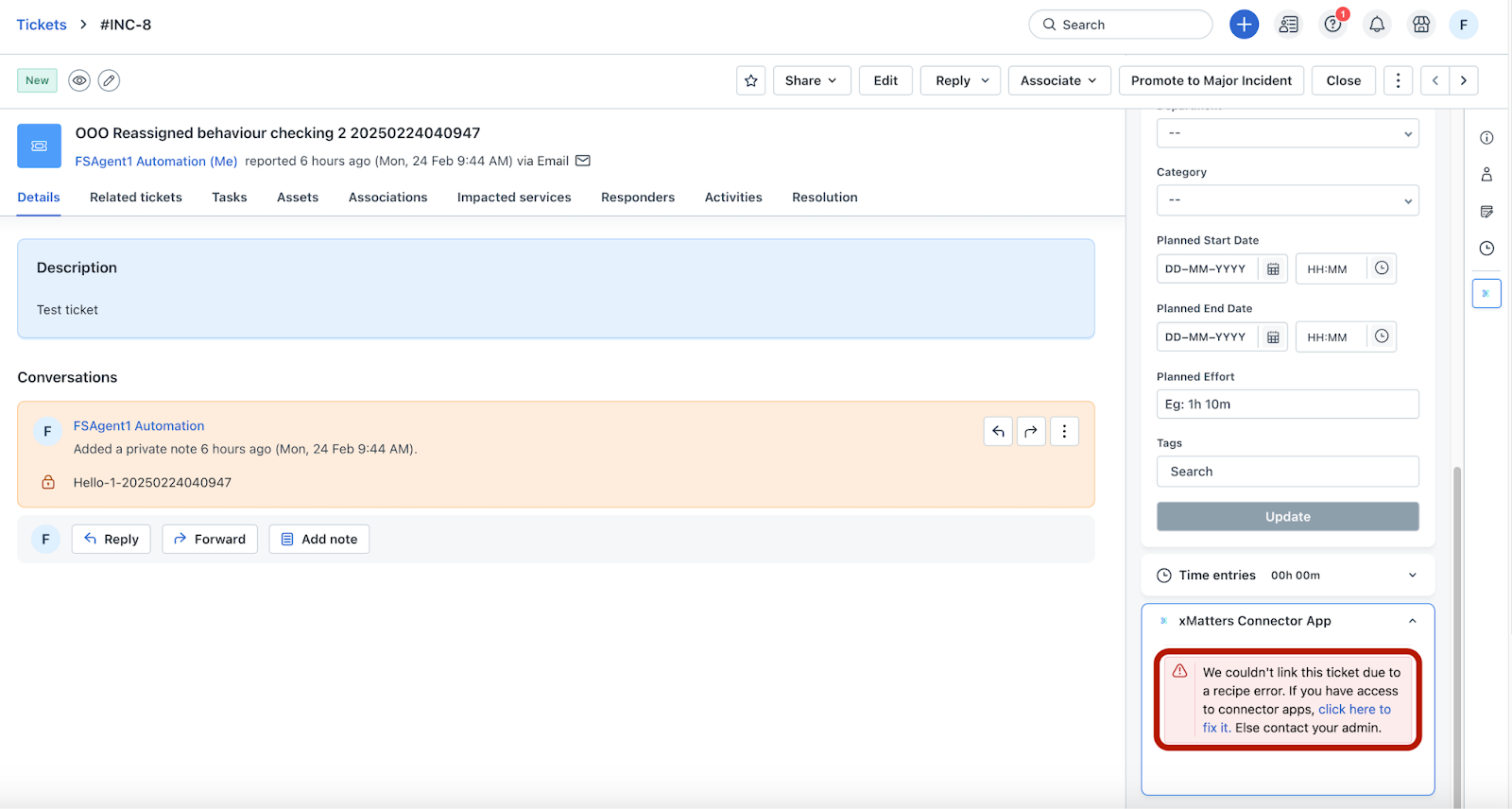Forward the private note using forward arrow icon

(x=1031, y=431)
